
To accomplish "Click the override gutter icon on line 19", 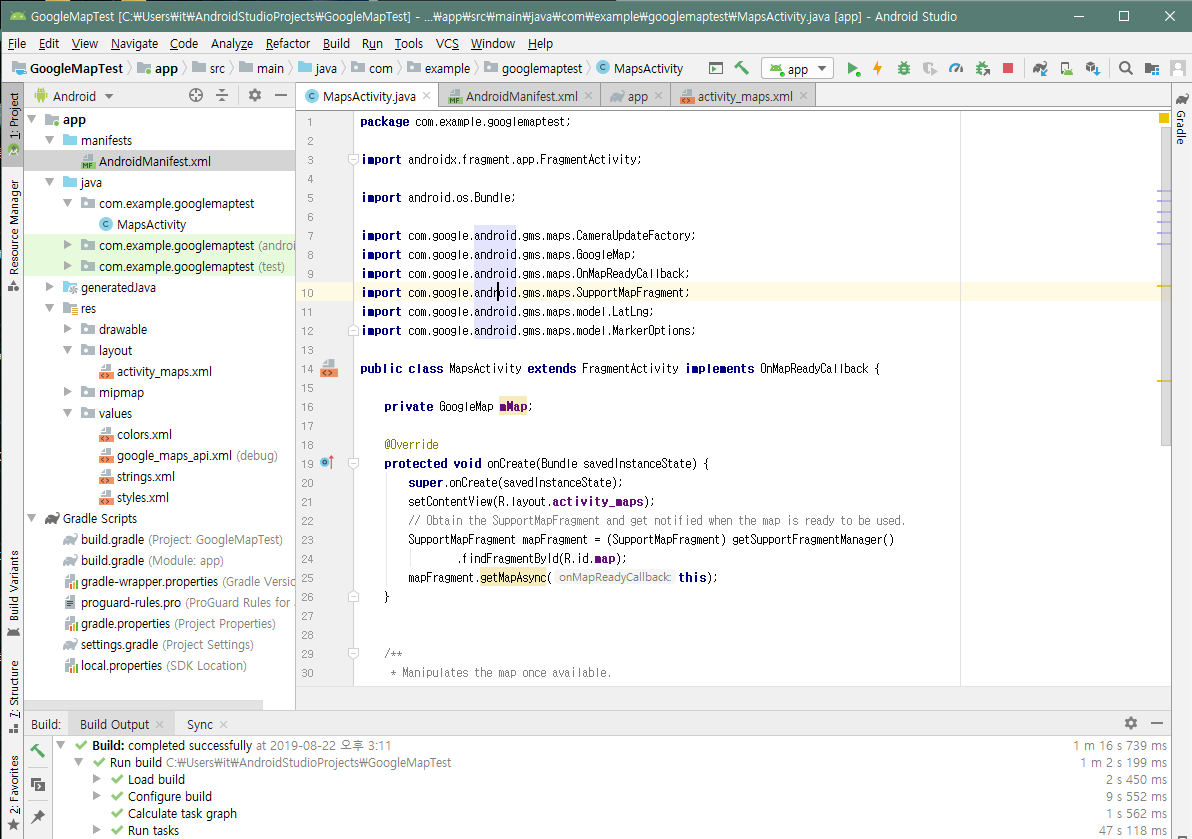I will pyautogui.click(x=328, y=462).
